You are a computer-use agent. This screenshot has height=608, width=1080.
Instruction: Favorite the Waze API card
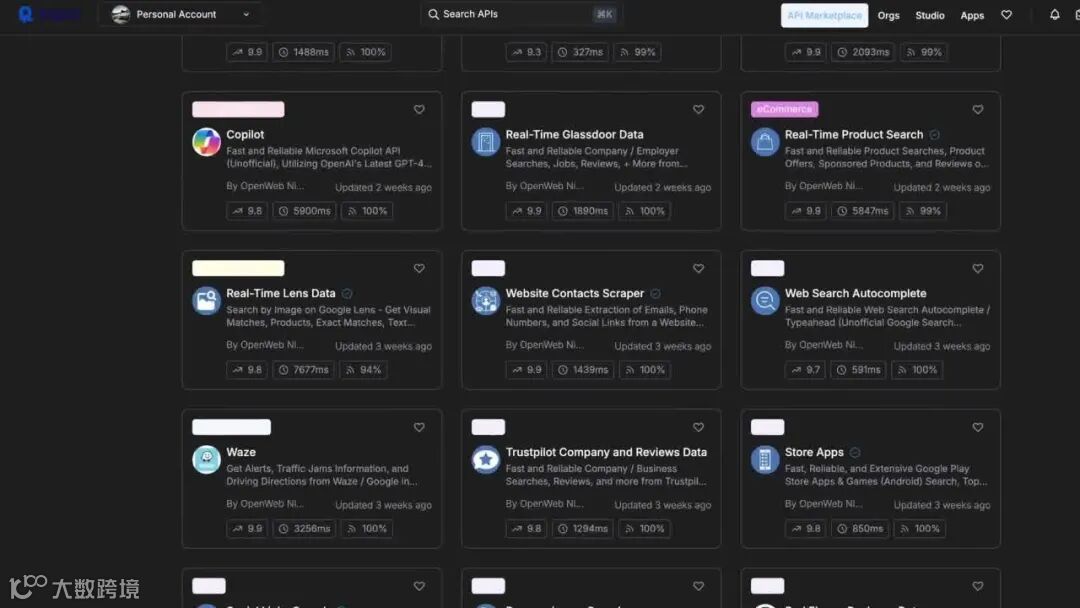(419, 428)
